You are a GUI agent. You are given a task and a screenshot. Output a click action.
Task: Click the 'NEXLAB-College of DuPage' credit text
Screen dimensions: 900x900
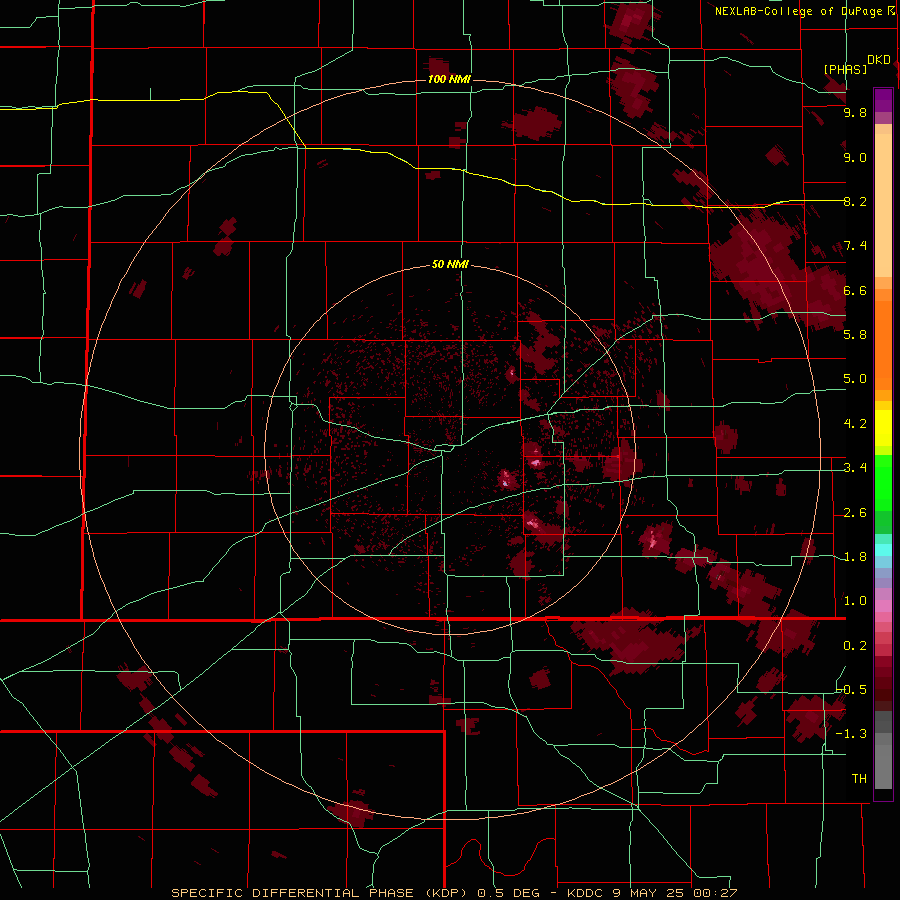click(800, 11)
